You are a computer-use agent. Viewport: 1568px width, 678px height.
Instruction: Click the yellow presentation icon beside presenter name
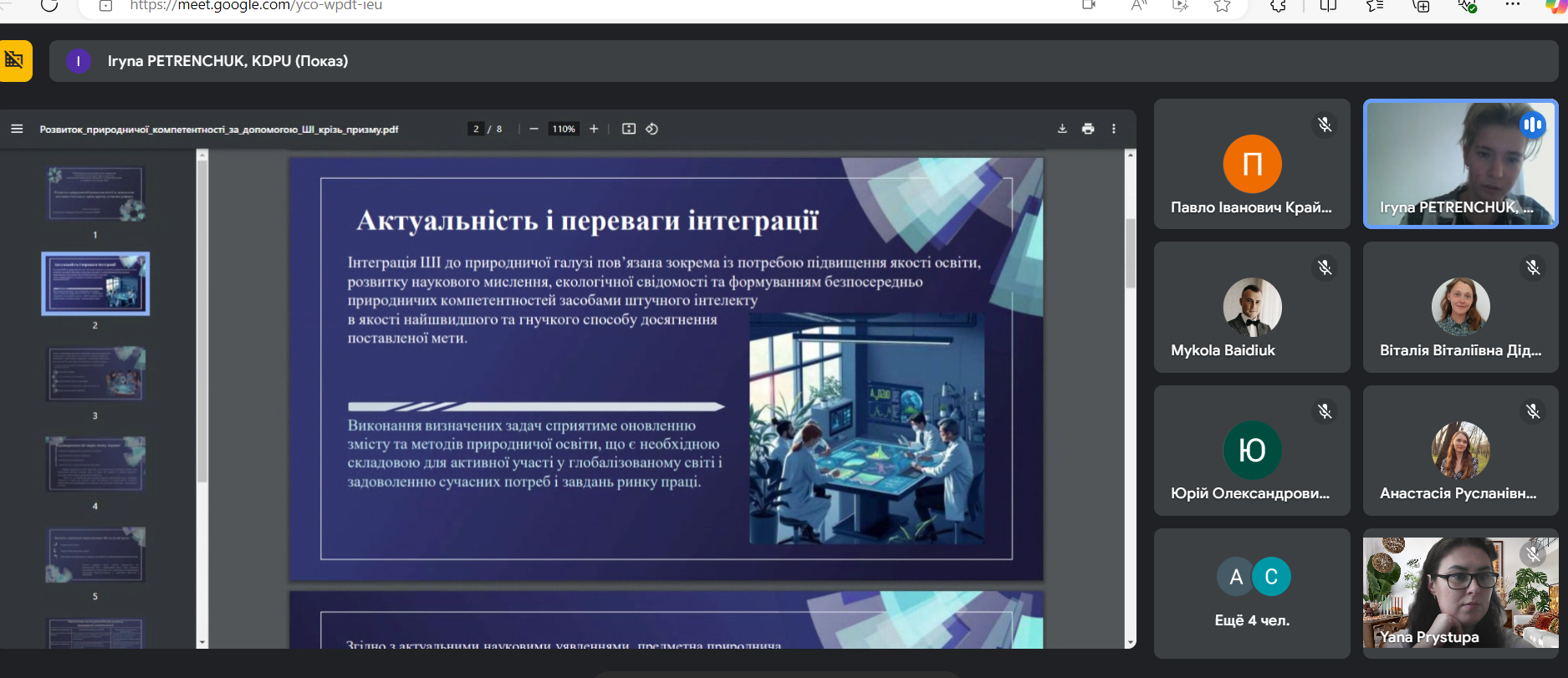click(15, 60)
